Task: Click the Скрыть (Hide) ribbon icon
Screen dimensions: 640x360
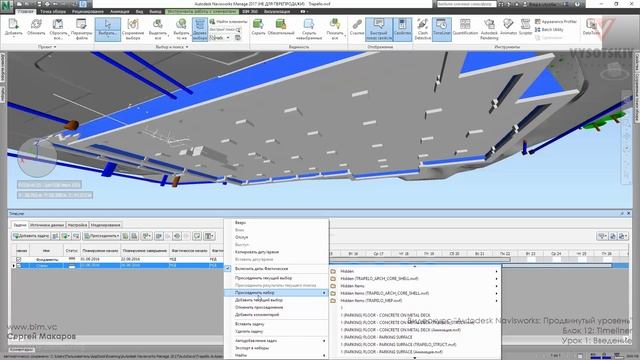Action: coord(258,27)
